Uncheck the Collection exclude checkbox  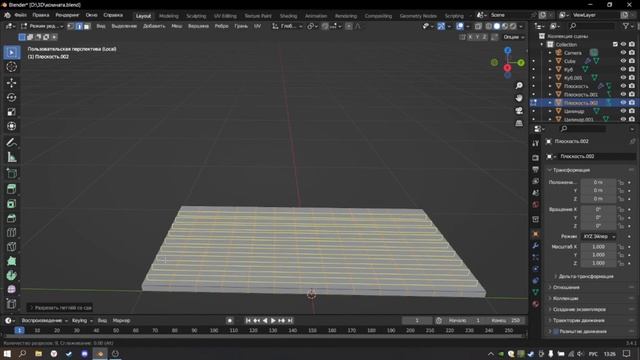[x=615, y=44]
